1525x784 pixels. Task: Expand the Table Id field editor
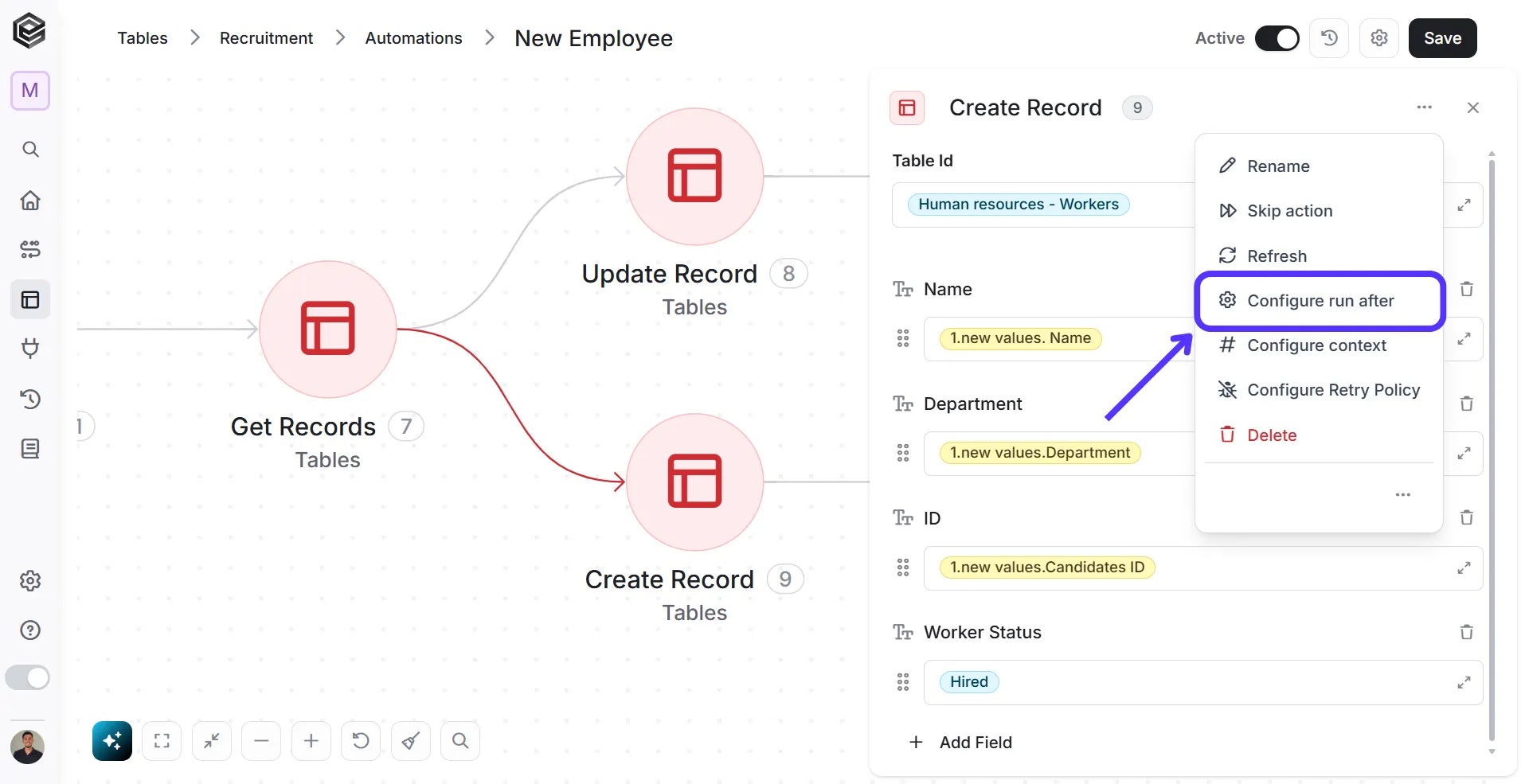click(x=1464, y=205)
